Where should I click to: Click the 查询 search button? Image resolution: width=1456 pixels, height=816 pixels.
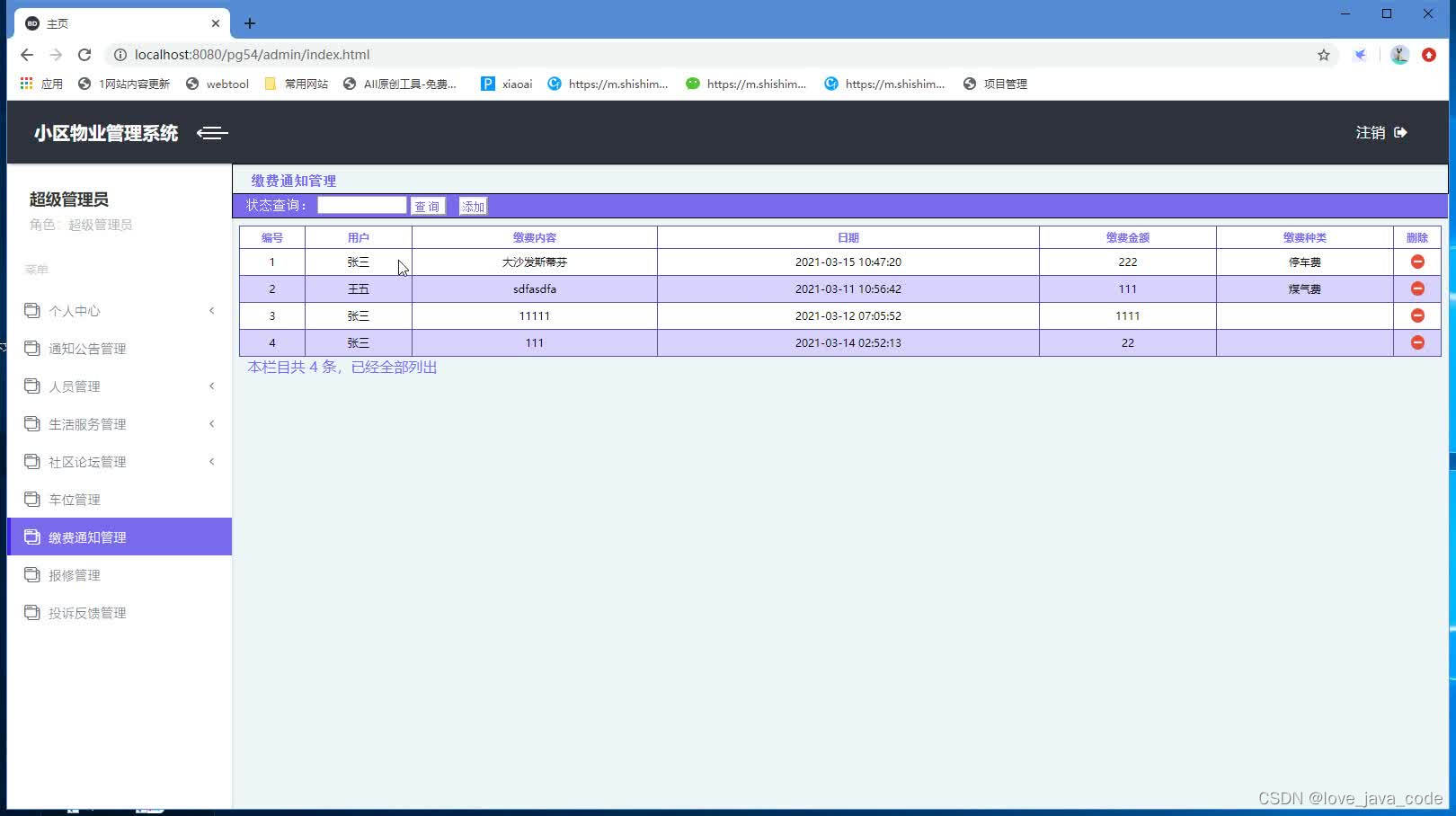[428, 206]
